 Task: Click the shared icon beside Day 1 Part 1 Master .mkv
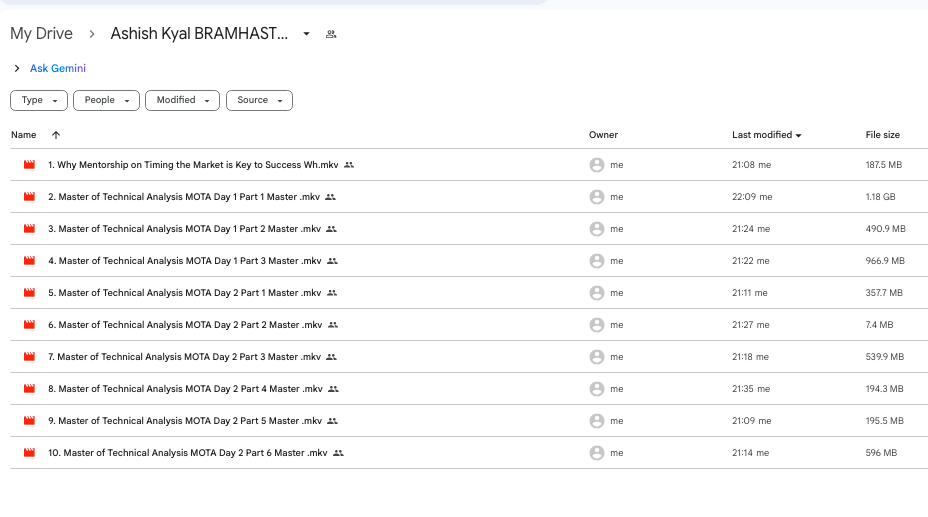click(x=330, y=197)
